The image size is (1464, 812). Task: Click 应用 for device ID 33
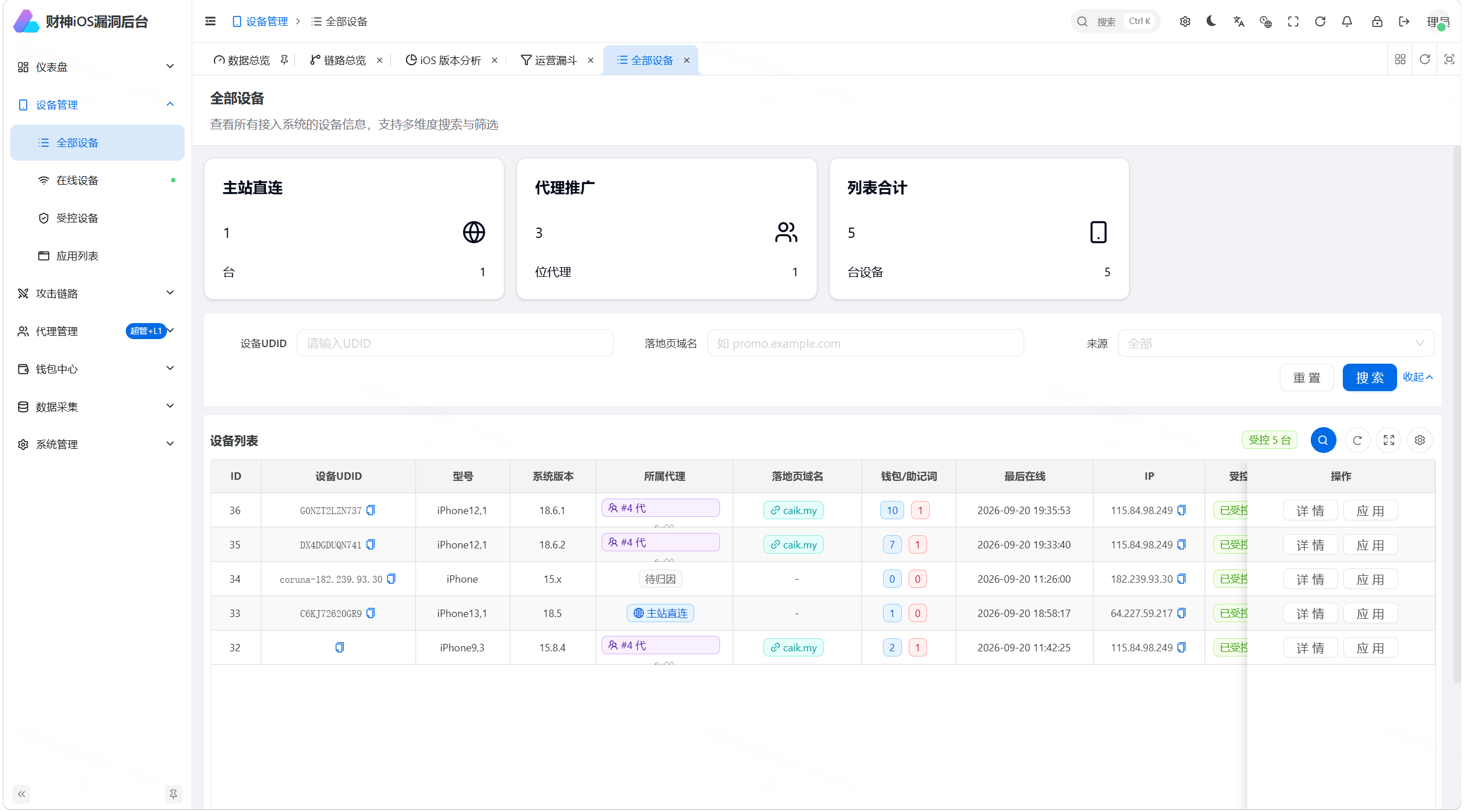coord(1370,614)
